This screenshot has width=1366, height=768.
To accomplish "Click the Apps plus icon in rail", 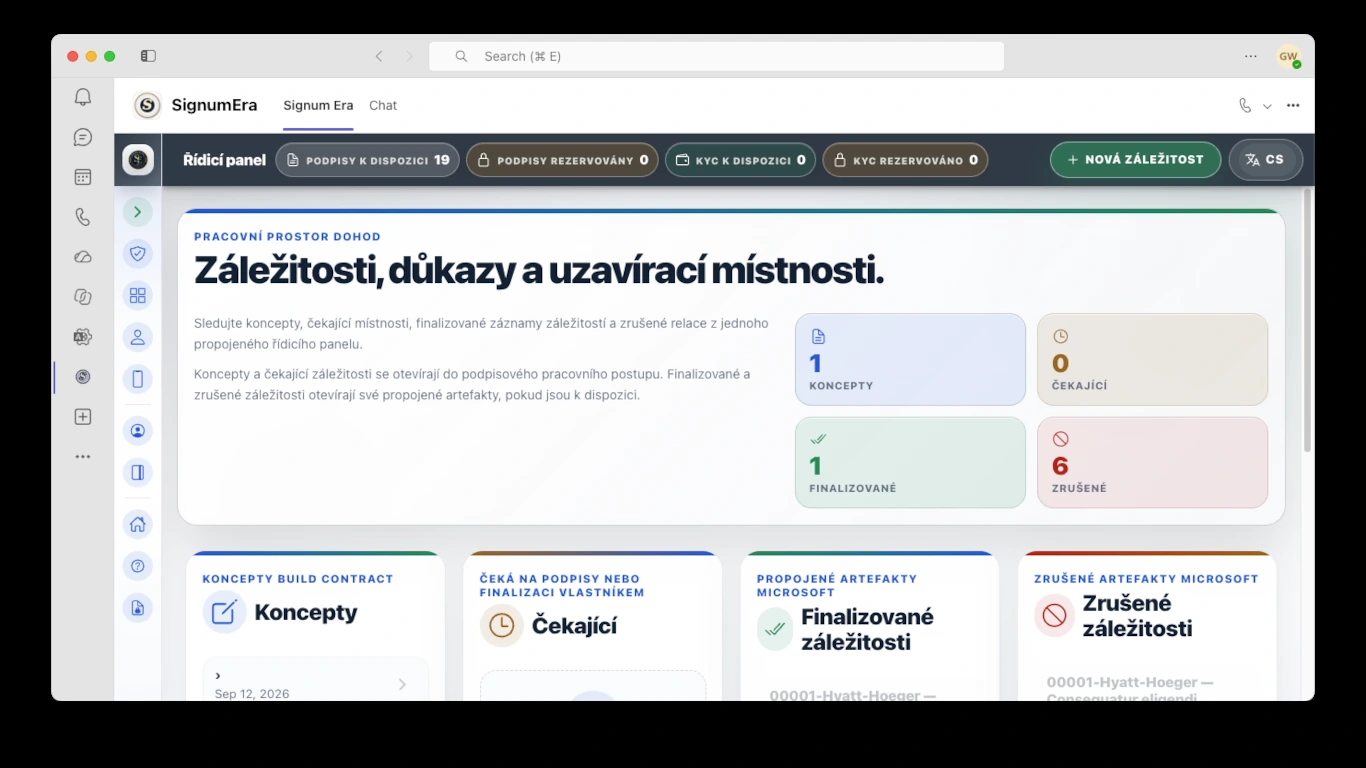I will pos(83,417).
